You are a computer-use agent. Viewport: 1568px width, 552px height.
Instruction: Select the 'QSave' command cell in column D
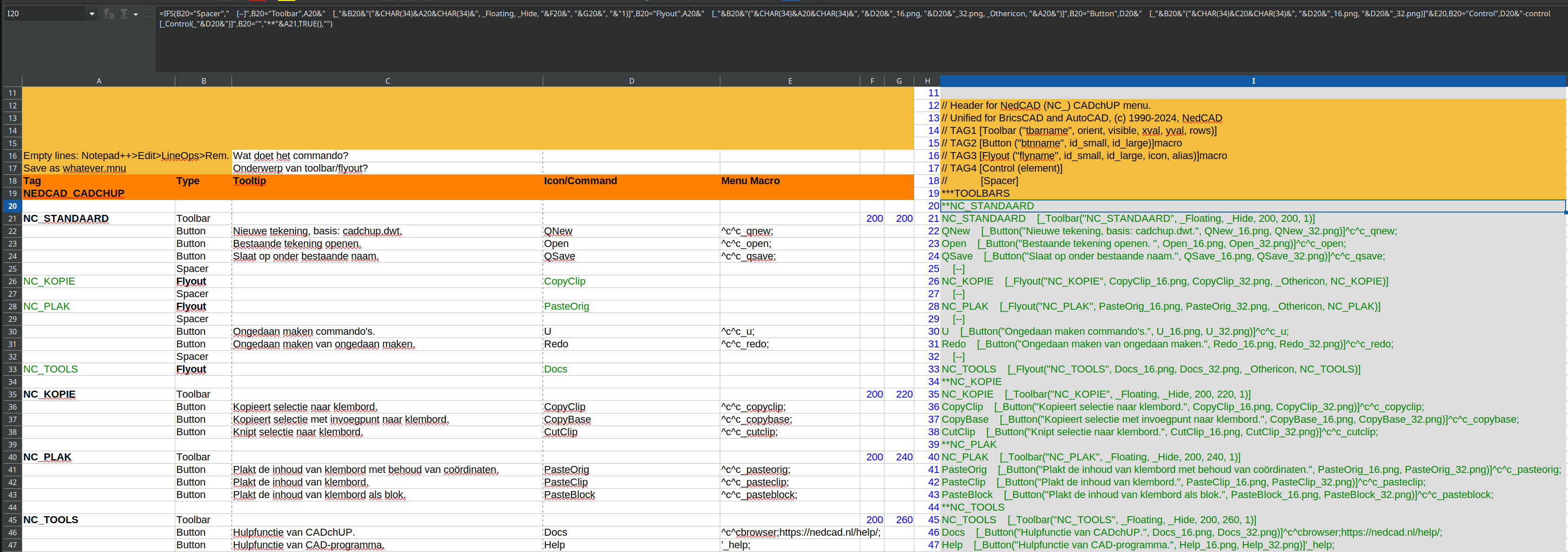pyautogui.click(x=631, y=256)
